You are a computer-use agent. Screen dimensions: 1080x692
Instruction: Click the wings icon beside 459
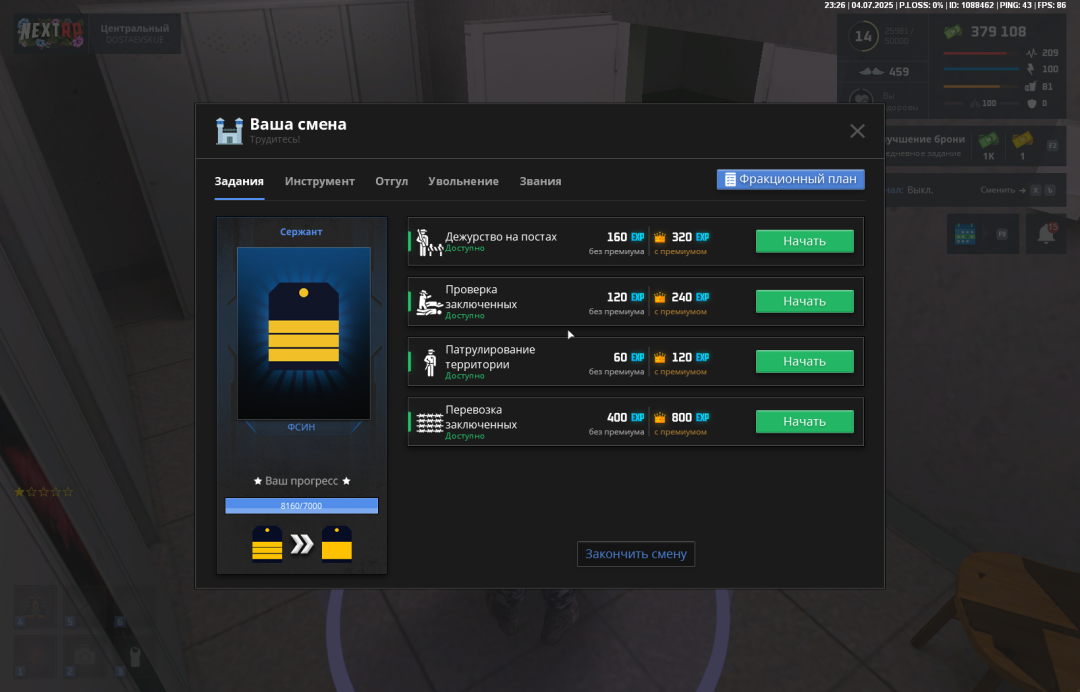(x=871, y=72)
